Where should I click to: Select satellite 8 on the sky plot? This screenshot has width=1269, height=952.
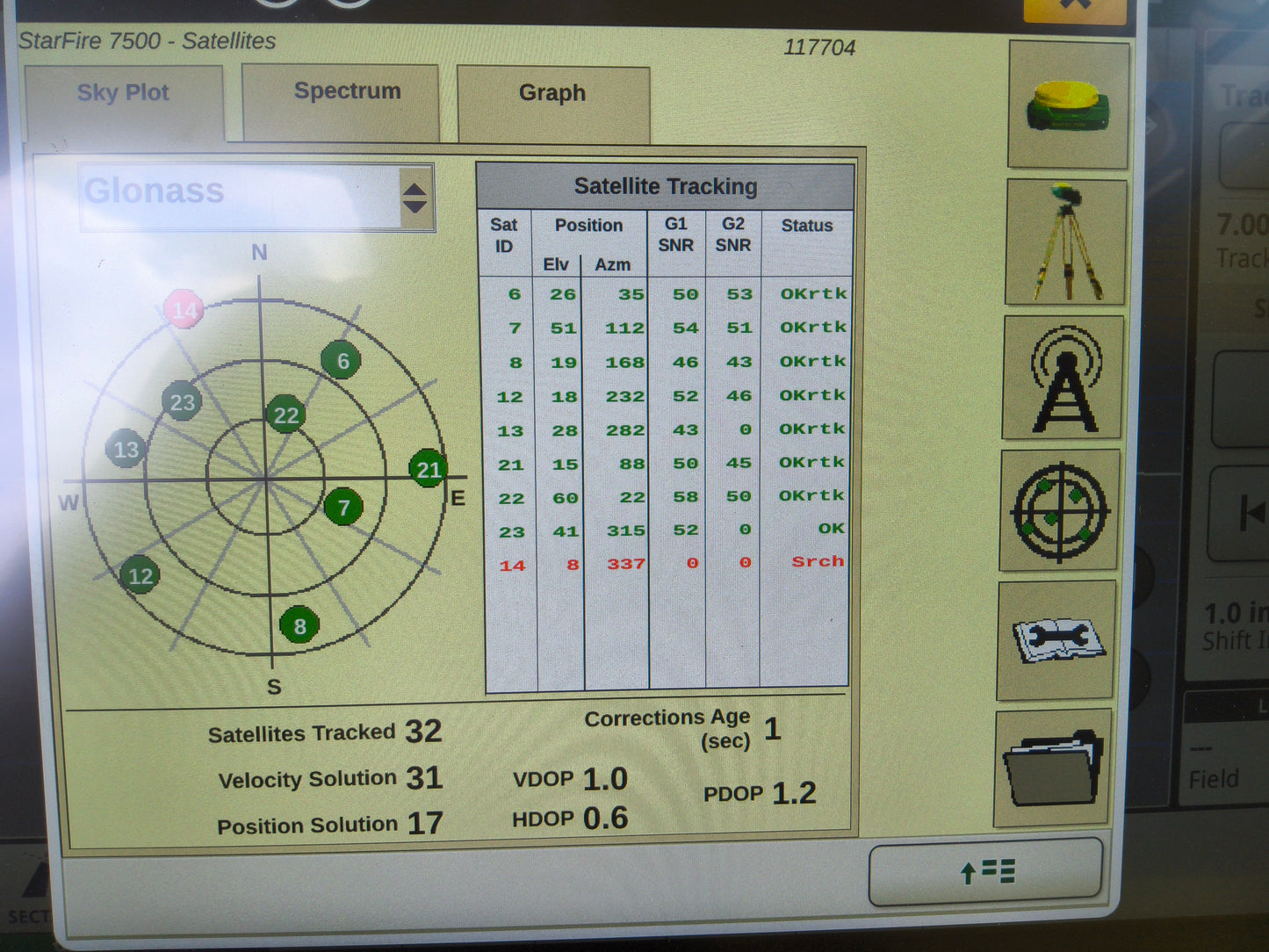coord(299,625)
